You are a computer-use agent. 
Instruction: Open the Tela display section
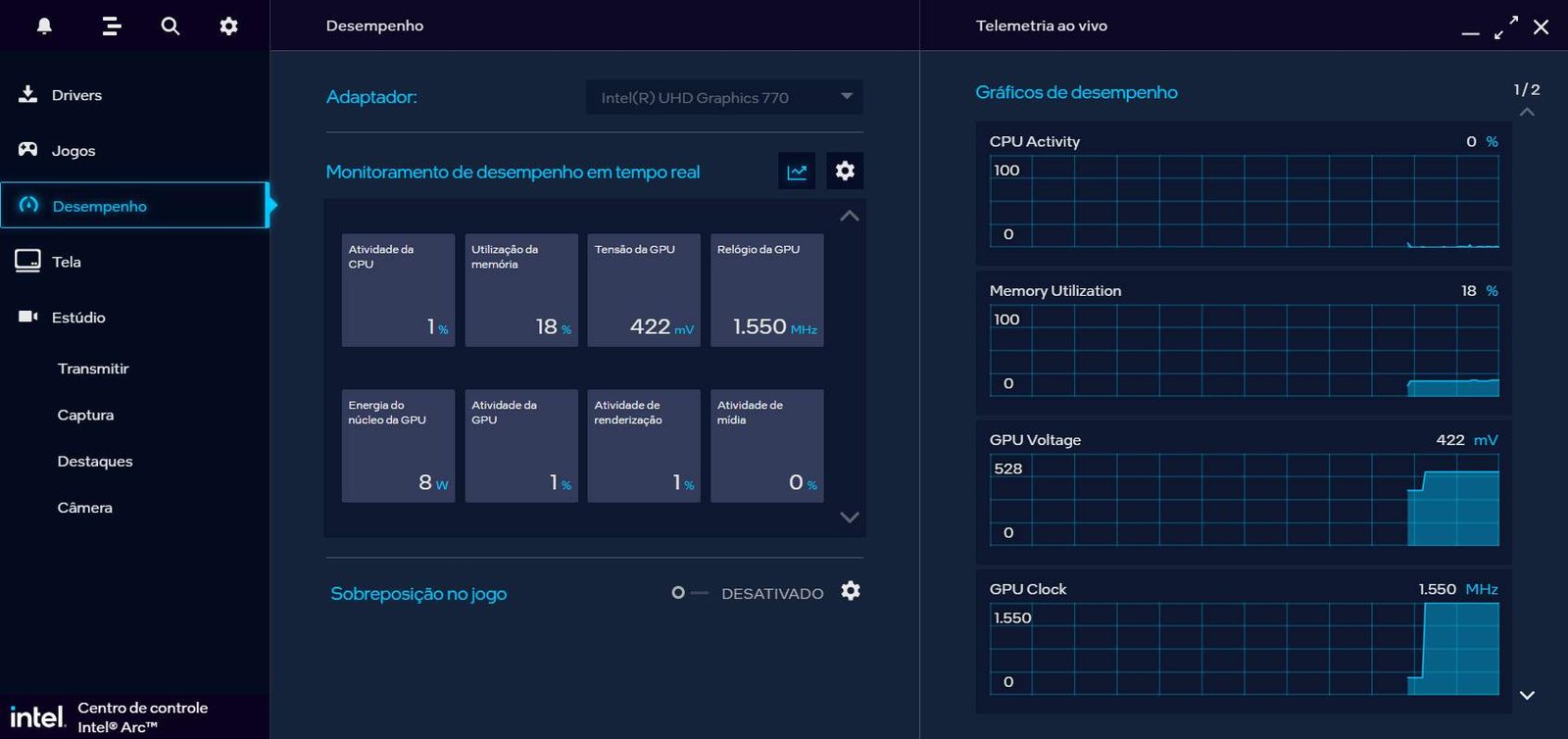pos(67,262)
